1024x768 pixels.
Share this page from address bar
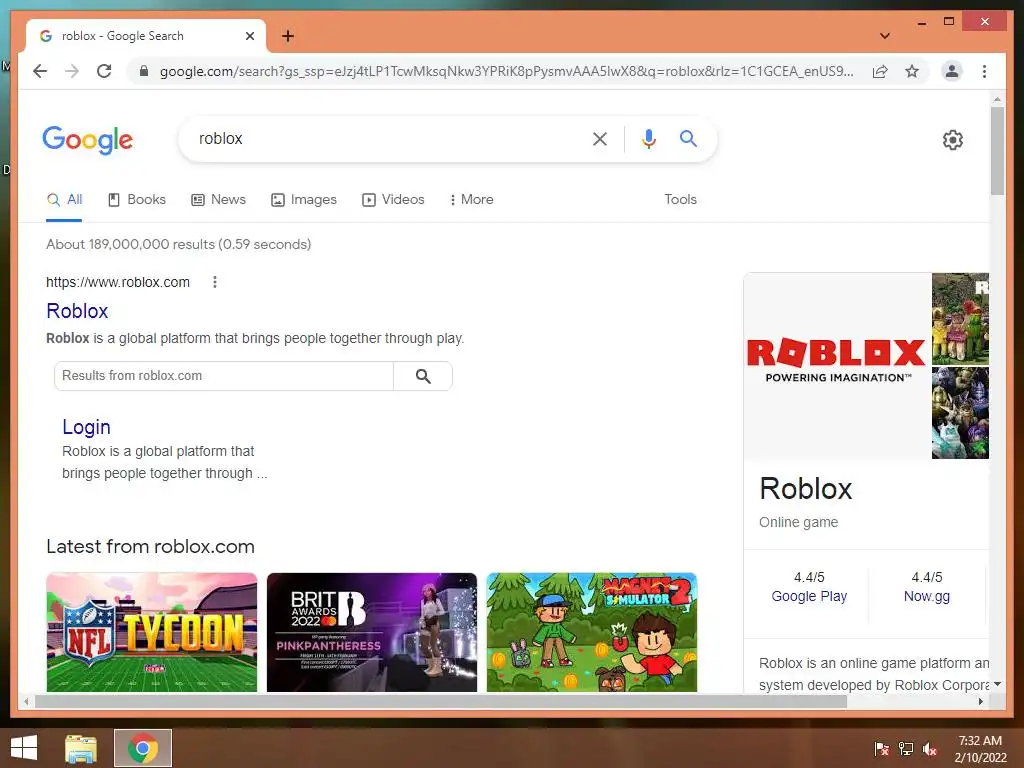pos(880,71)
